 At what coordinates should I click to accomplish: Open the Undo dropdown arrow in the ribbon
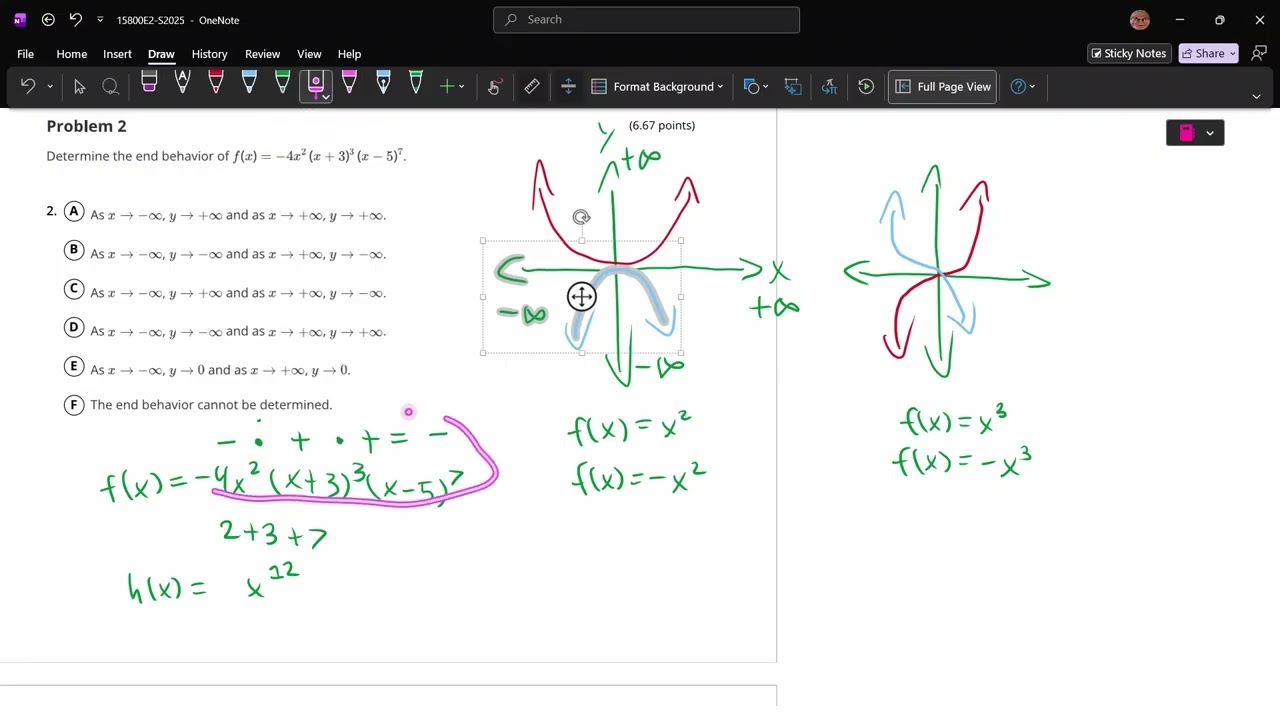coord(50,87)
